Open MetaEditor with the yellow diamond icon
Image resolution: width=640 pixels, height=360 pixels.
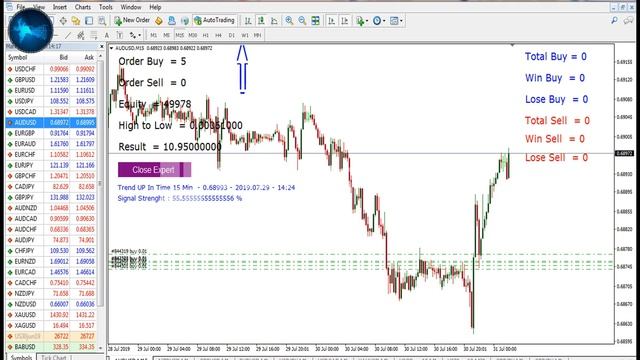(159, 20)
